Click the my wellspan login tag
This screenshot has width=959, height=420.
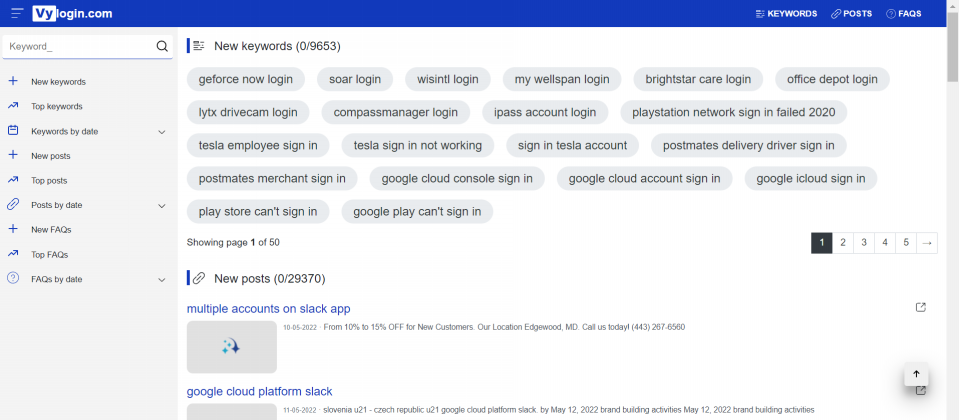pyautogui.click(x=562, y=79)
